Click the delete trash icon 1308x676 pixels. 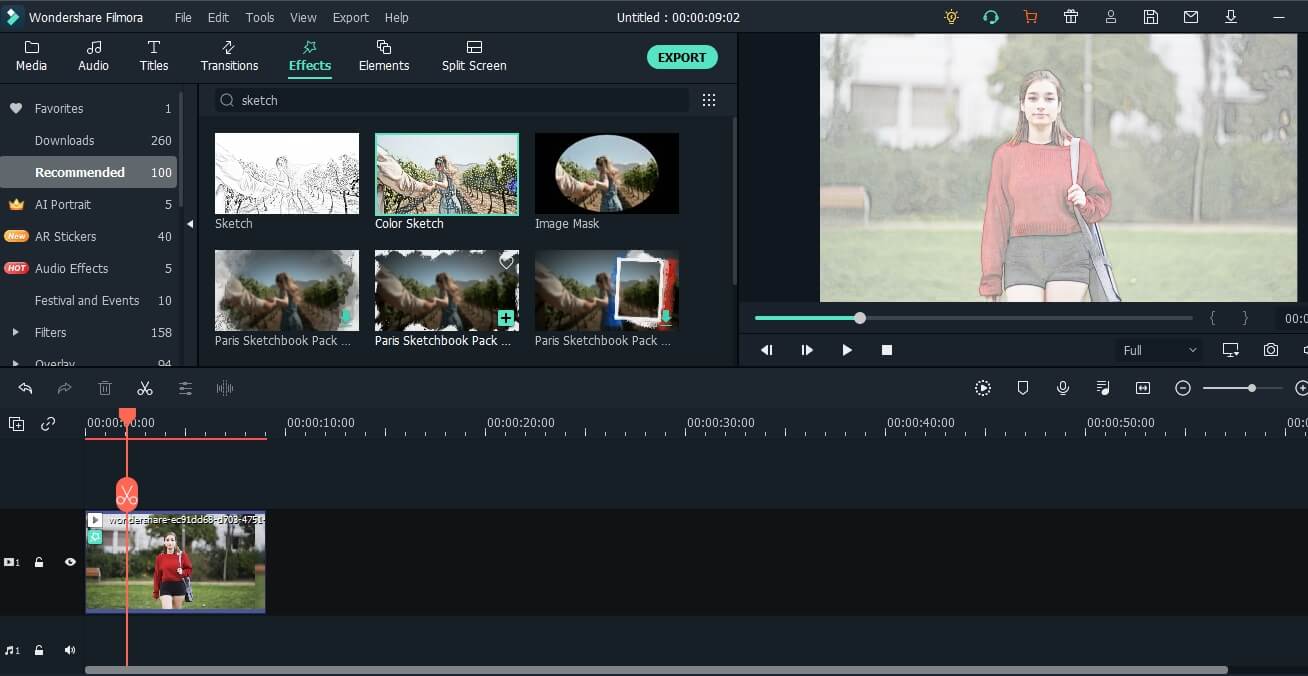(105, 388)
